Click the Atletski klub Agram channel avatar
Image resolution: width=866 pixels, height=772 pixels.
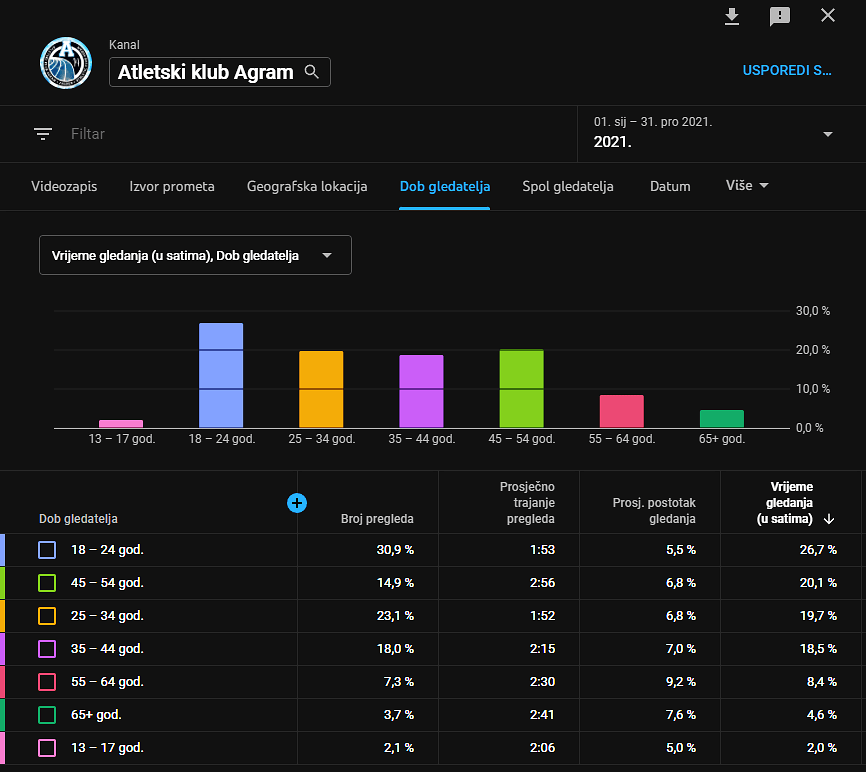(66, 64)
